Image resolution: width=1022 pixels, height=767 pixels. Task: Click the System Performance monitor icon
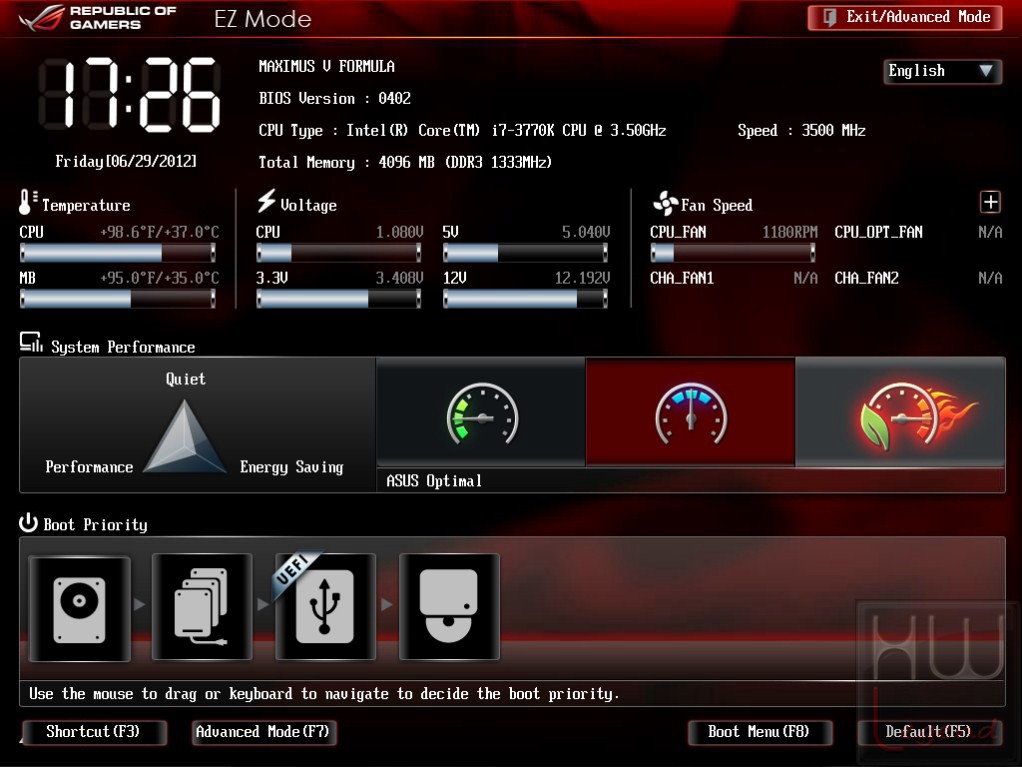pos(31,343)
